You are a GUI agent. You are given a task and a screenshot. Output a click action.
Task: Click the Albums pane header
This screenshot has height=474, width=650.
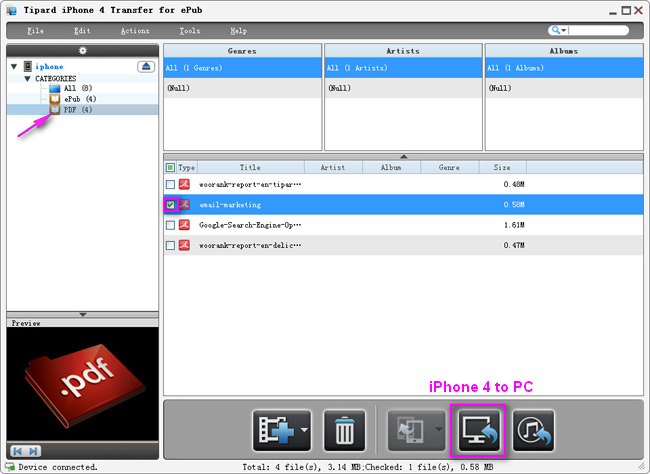point(564,51)
